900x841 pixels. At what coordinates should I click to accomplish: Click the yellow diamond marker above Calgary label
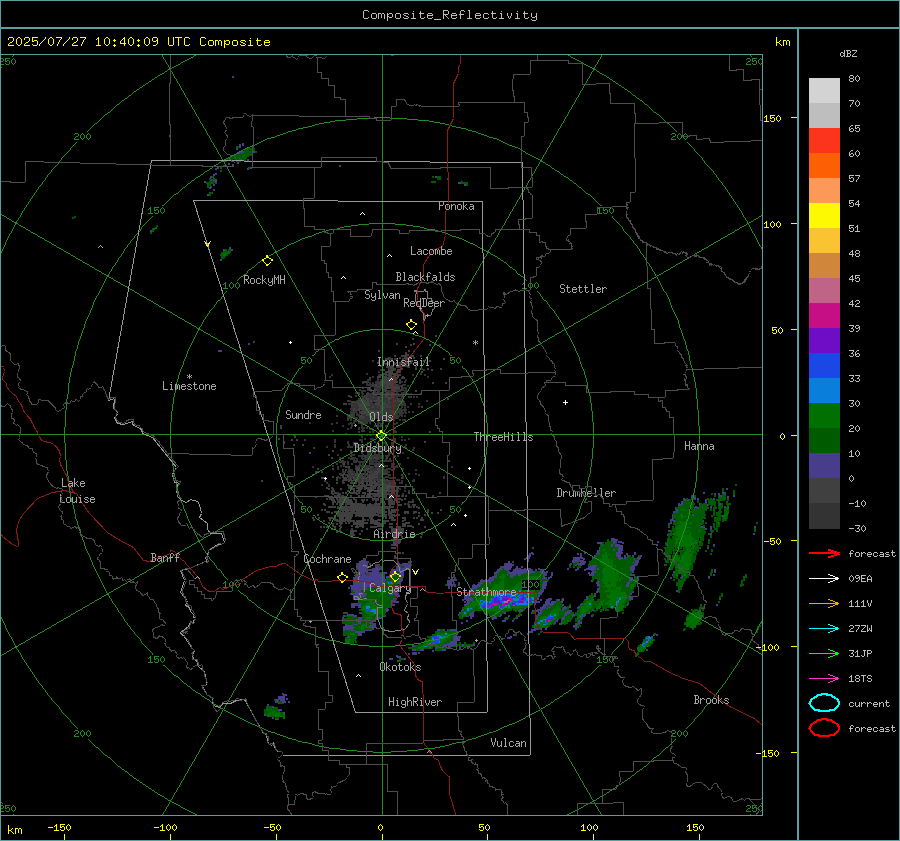(395, 576)
